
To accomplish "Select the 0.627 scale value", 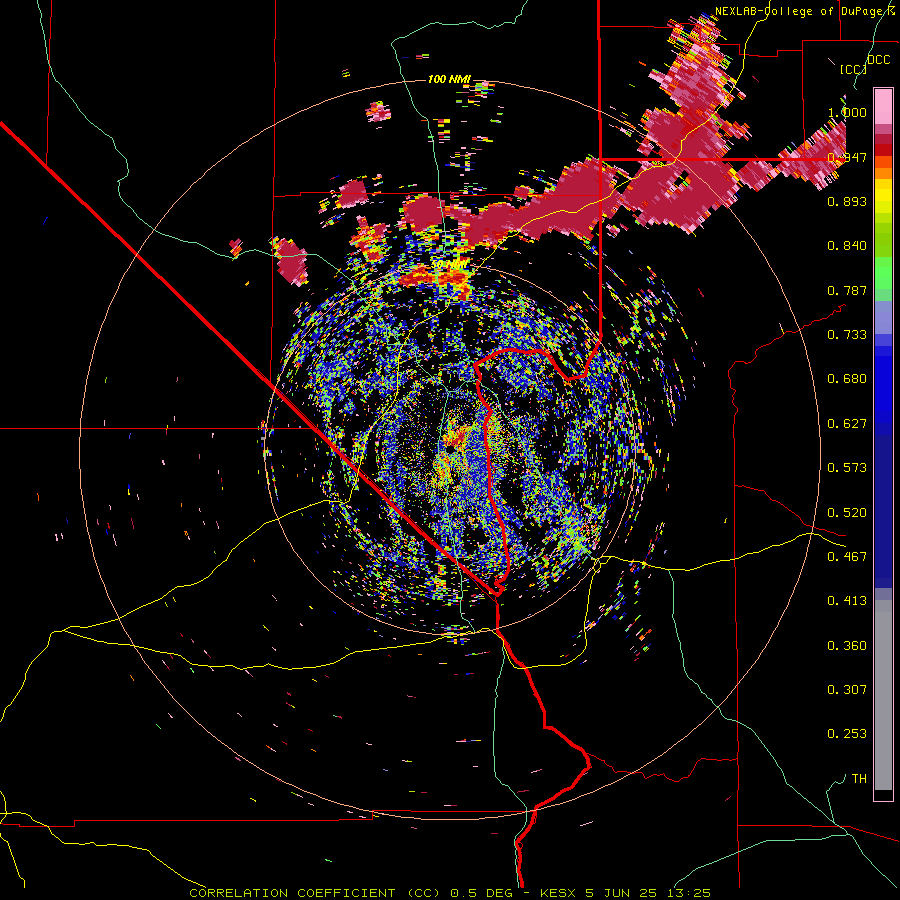I will [x=847, y=424].
